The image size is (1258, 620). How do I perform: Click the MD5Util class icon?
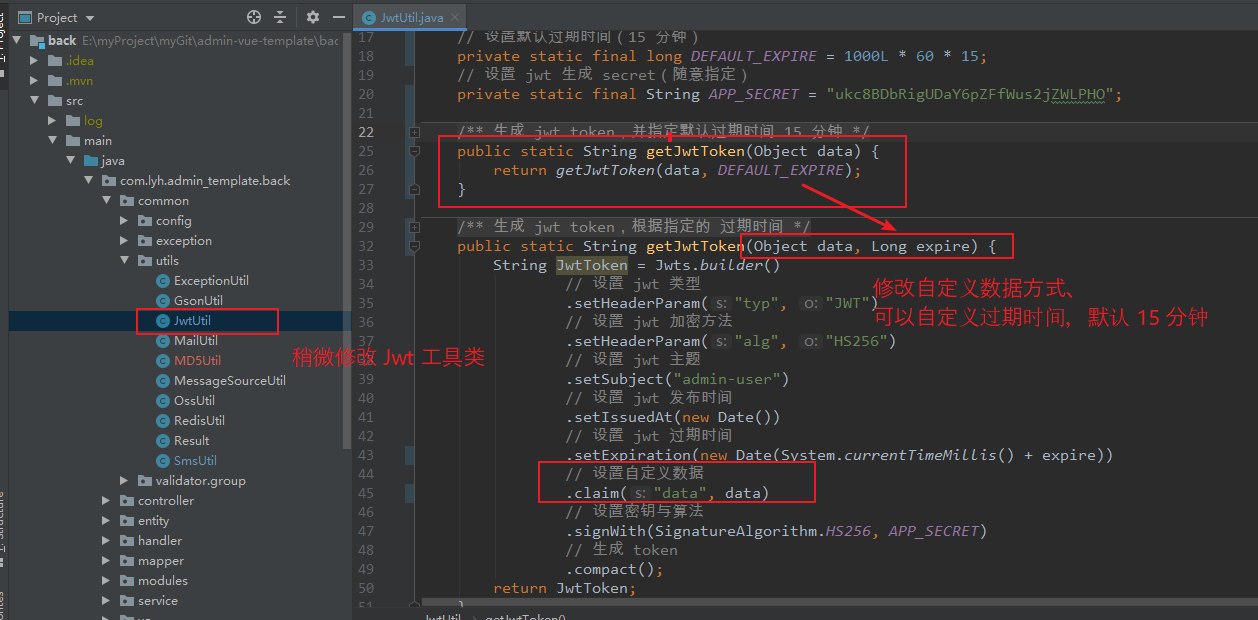click(164, 361)
